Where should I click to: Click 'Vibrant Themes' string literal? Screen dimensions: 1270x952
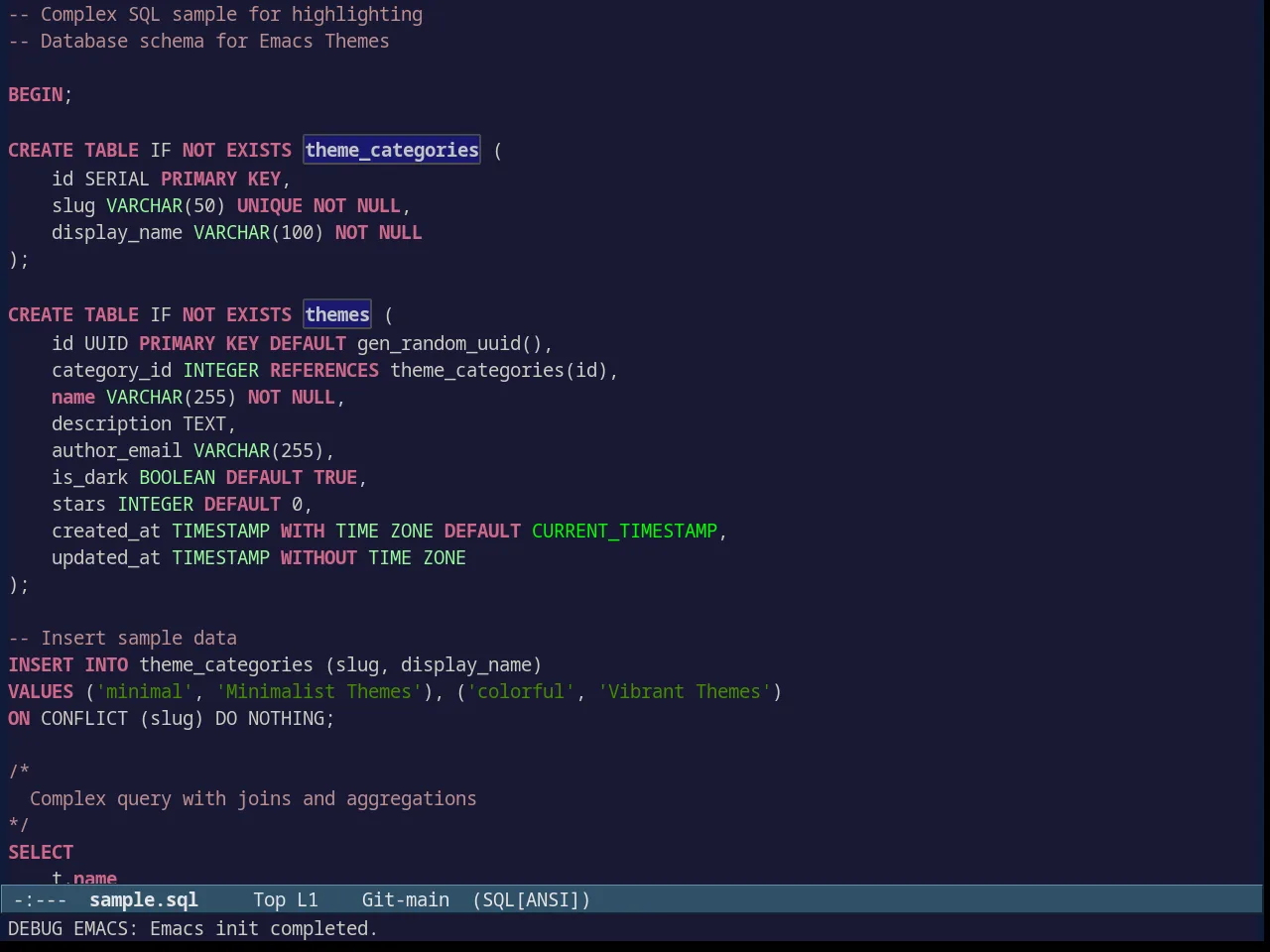pos(685,691)
